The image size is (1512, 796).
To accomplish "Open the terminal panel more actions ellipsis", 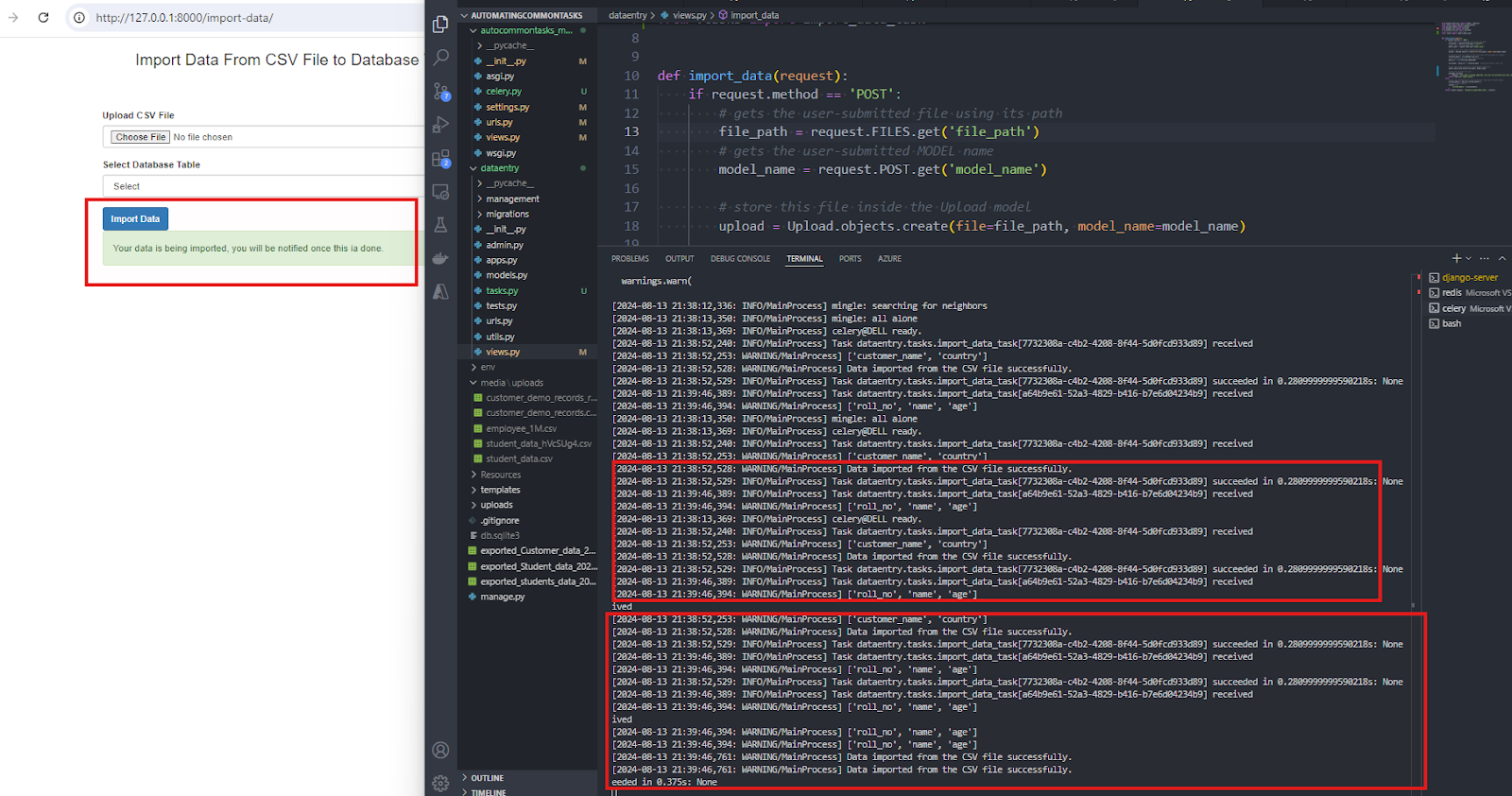I will tap(1485, 258).
